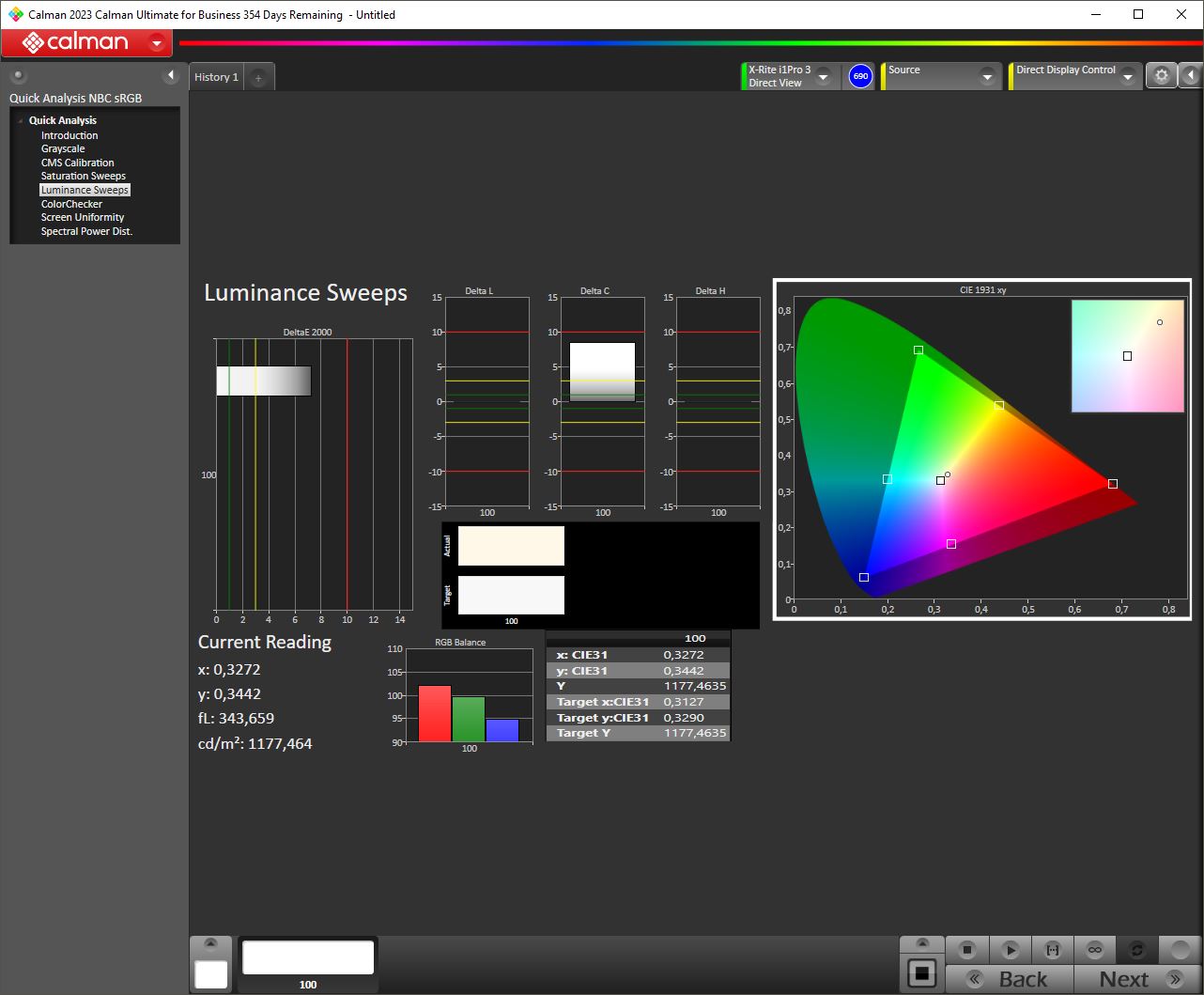Viewport: 1204px width, 995px height.
Task: Click the cyan secondary marker on CIE chart
Action: click(888, 479)
